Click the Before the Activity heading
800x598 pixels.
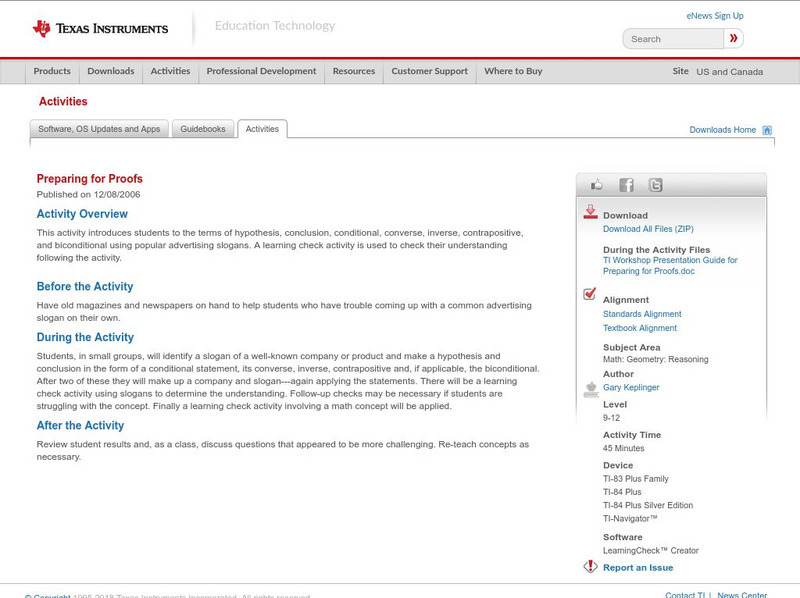pos(85,286)
